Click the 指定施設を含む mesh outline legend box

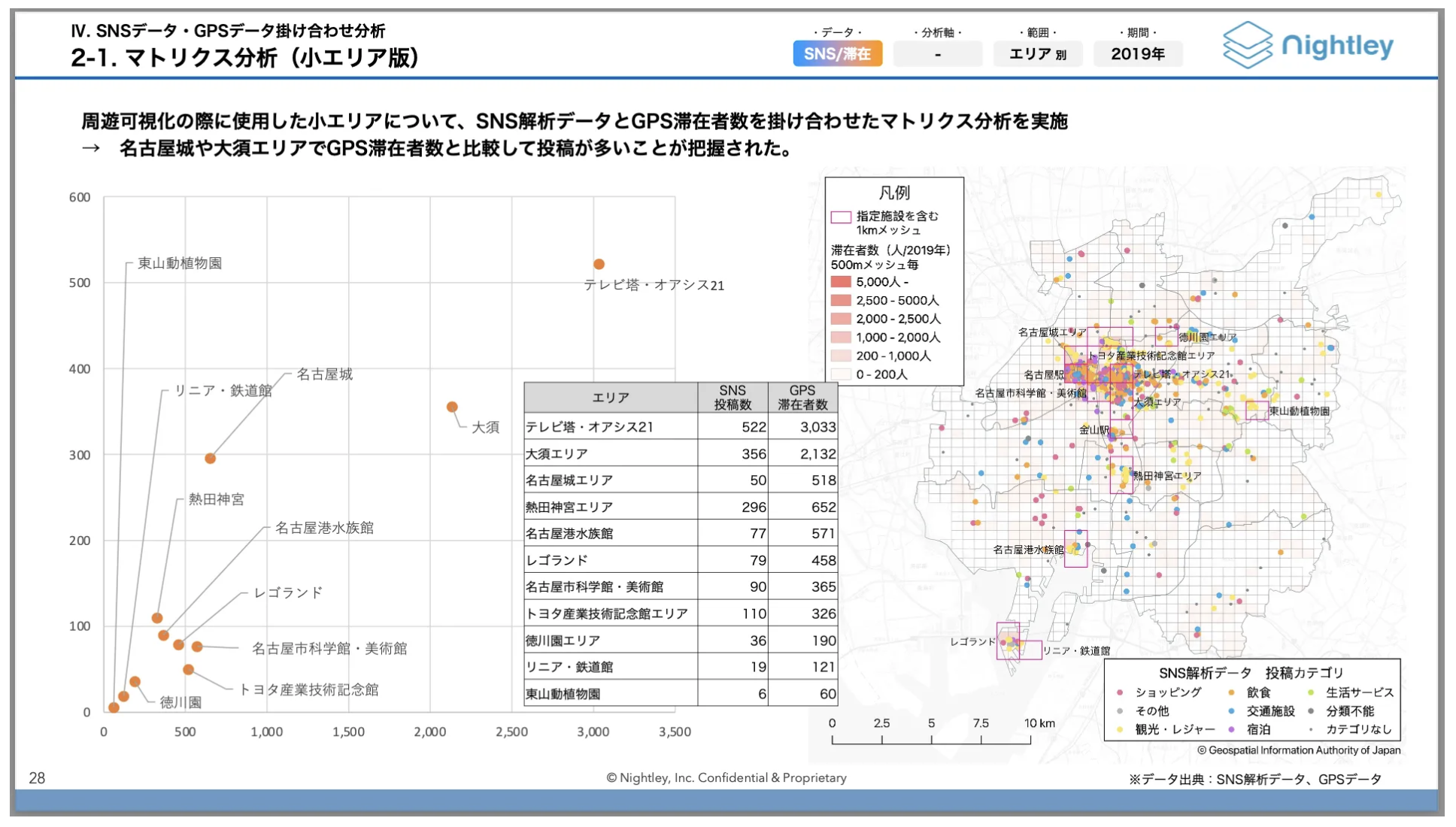(841, 217)
